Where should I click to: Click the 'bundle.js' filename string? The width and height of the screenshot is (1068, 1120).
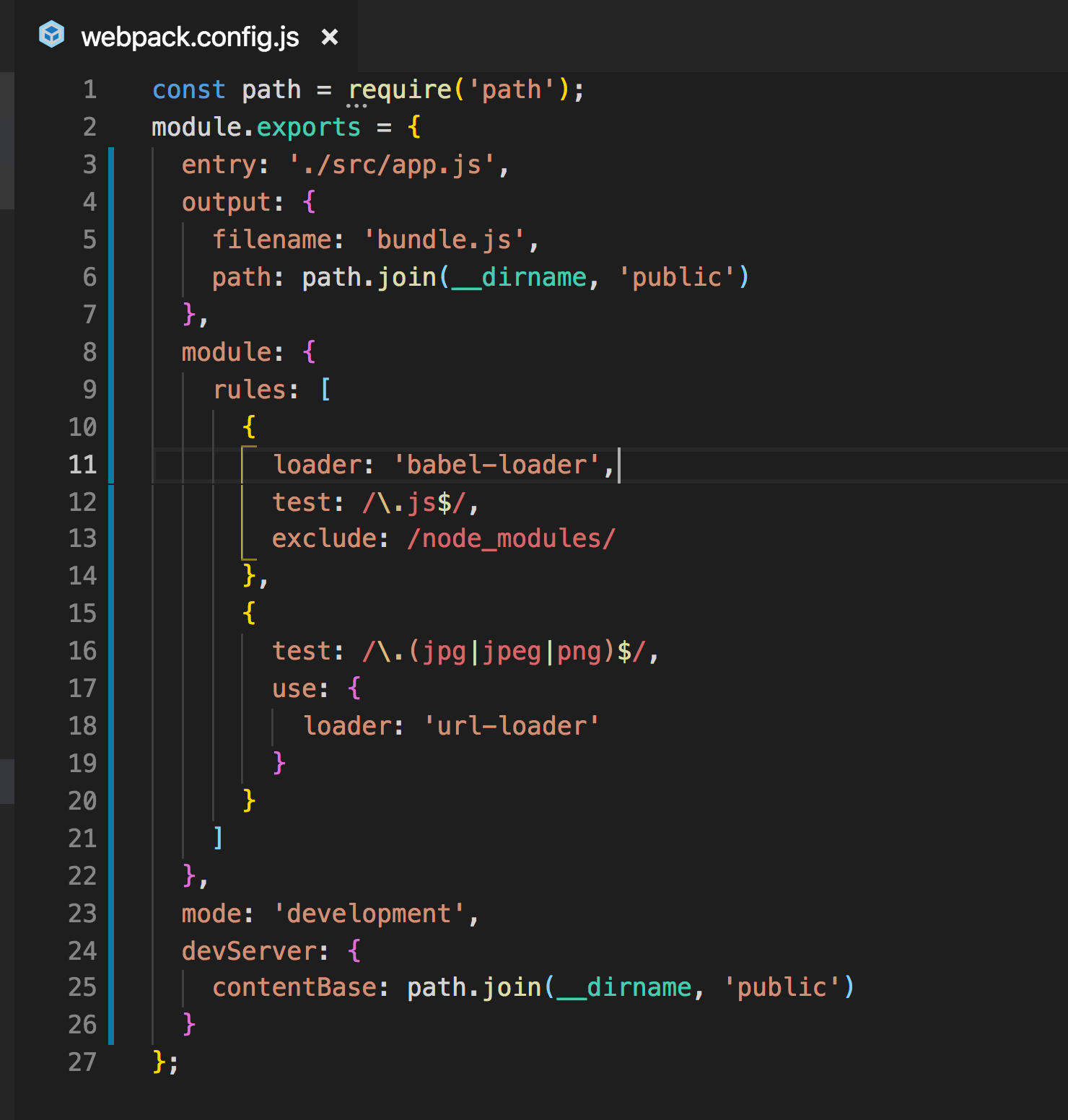pyautogui.click(x=445, y=240)
